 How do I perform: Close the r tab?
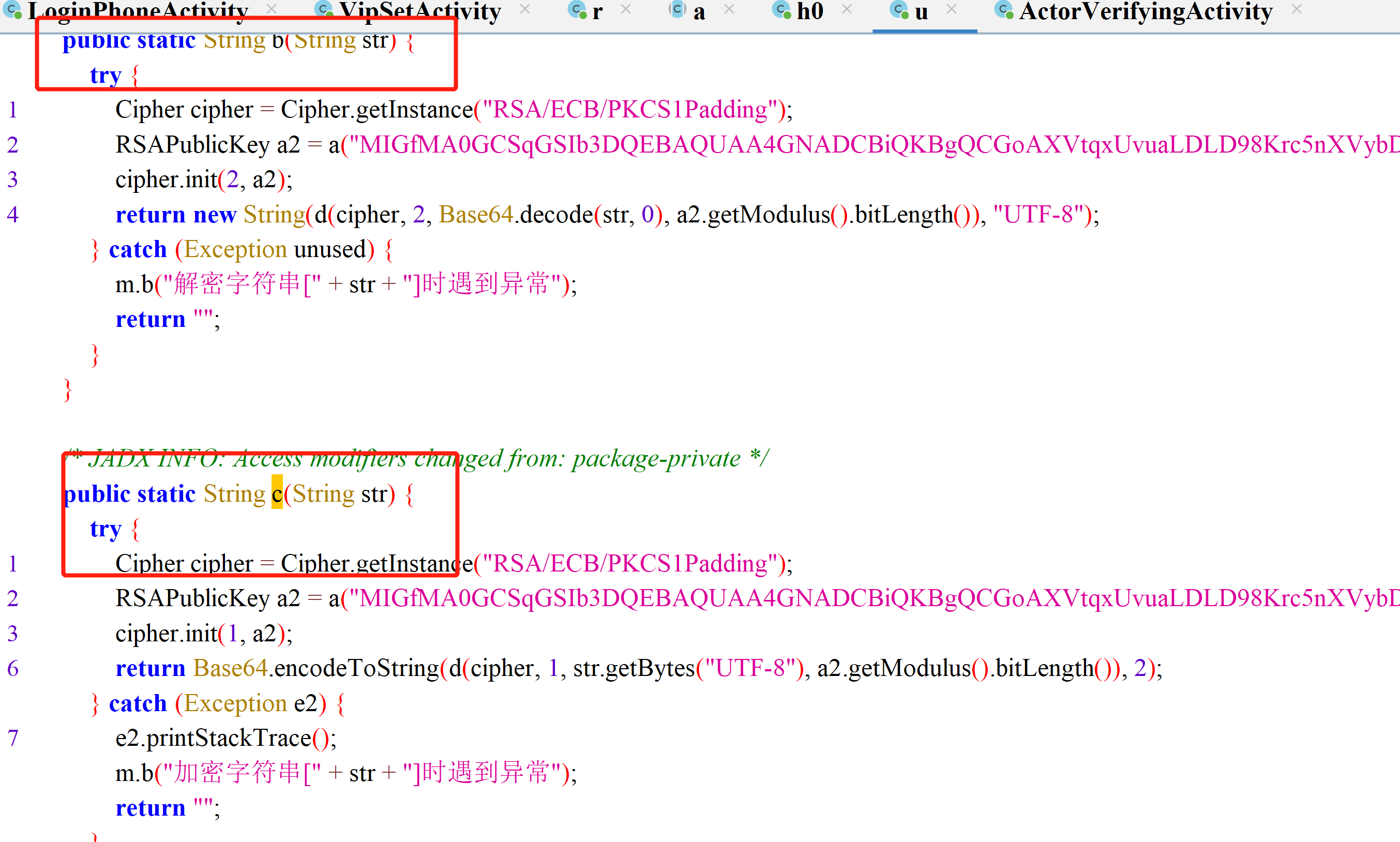click(x=626, y=9)
